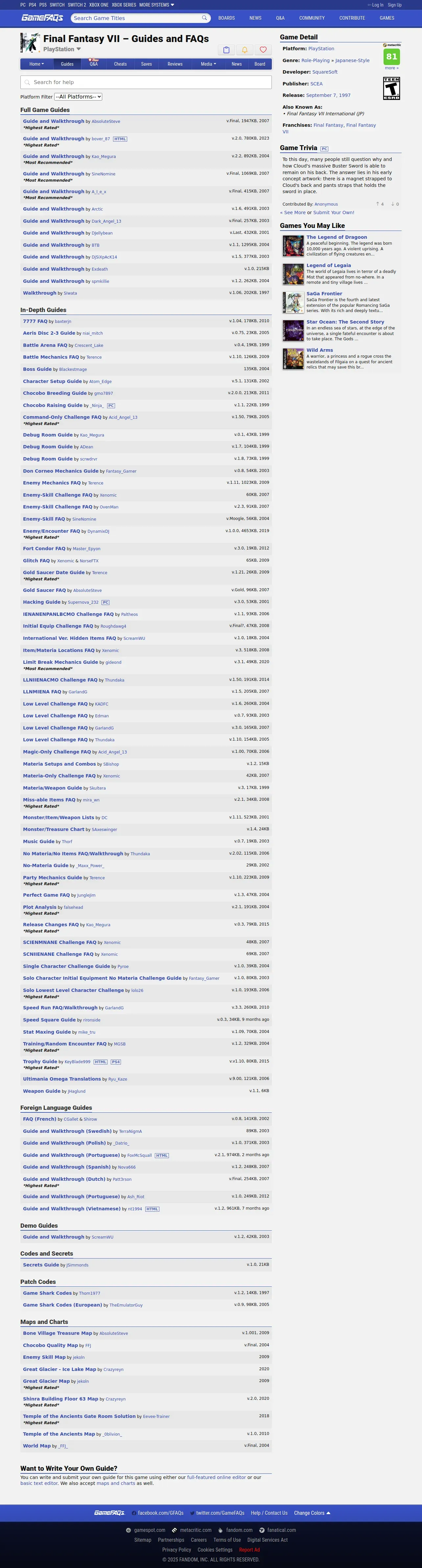Open Star Ocean Second Story cover thumbnail
This screenshot has width=422, height=1568.
[293, 330]
